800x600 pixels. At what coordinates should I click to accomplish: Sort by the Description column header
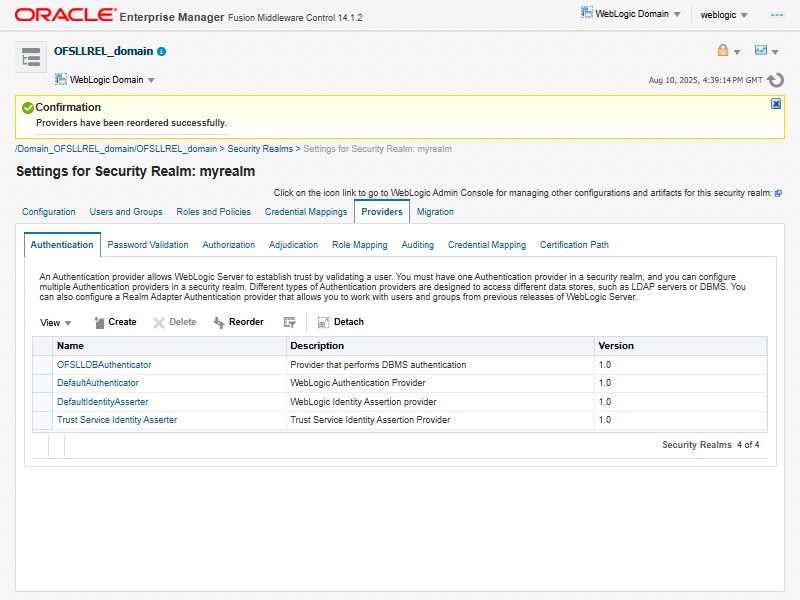click(440, 346)
